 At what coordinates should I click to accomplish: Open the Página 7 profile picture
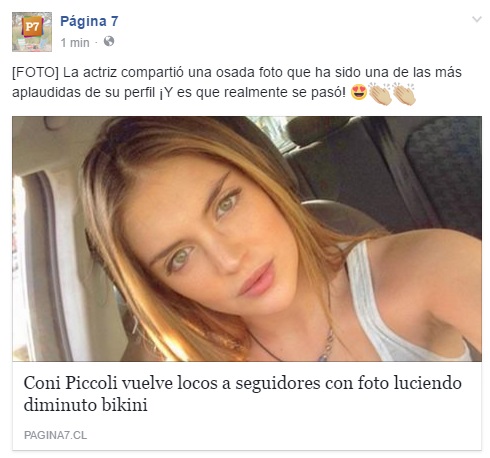(32, 32)
